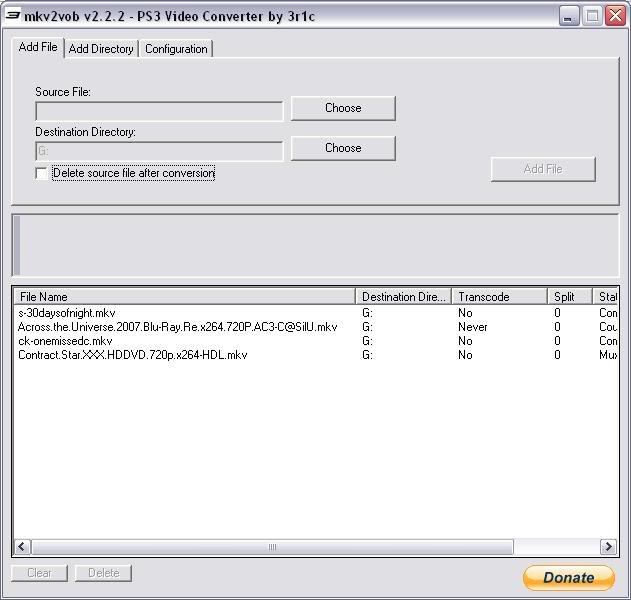Click the Split column header
631x600 pixels.
(x=569, y=297)
